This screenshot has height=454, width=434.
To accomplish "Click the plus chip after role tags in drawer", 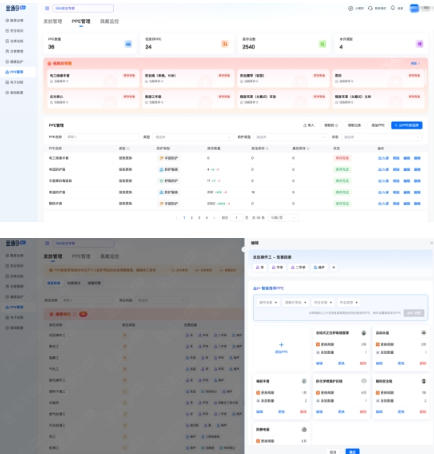I will coord(334,267).
